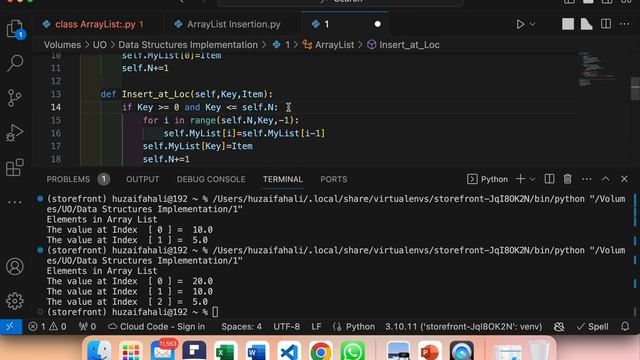Open the Search view in activity bar
The width and height of the screenshot is (640, 360).
click(15, 63)
